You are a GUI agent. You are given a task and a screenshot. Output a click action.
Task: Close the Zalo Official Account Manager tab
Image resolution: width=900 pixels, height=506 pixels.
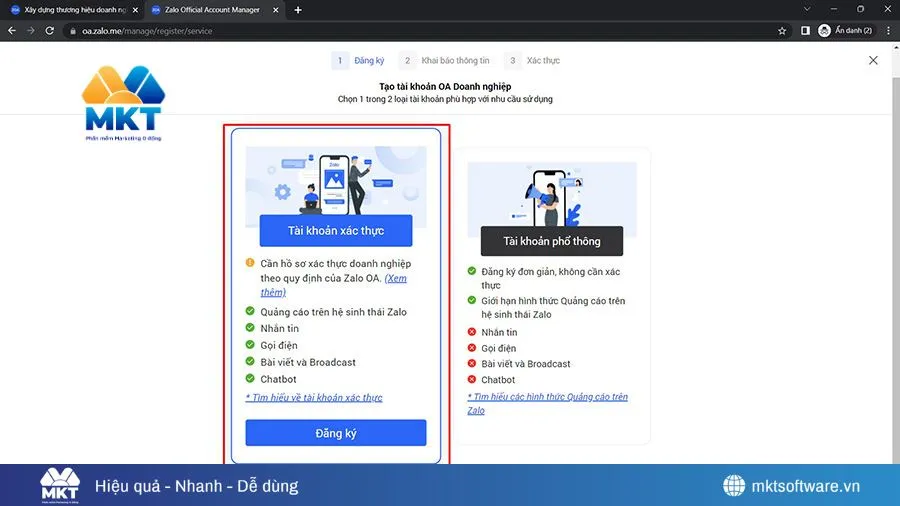[x=276, y=10]
